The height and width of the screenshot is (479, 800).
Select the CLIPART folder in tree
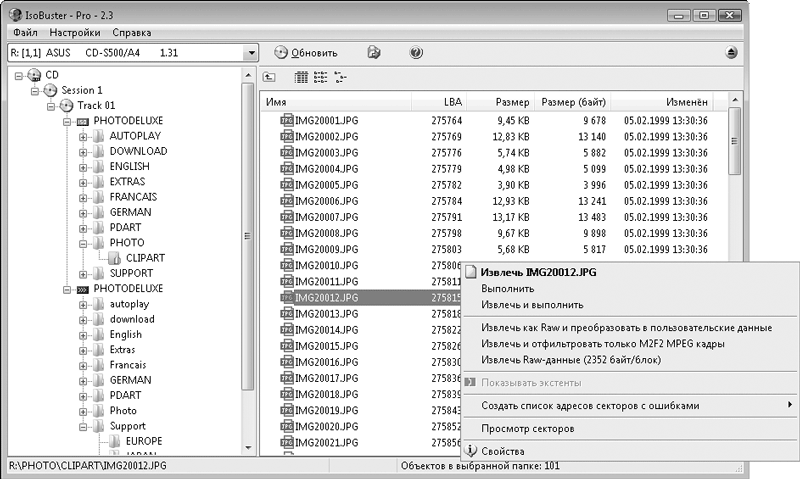pos(145,258)
